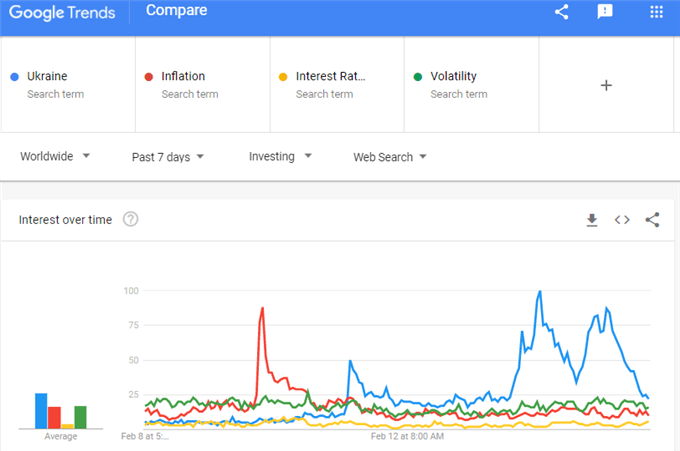Select the Interest Rat... search term
The width and height of the screenshot is (680, 451).
pyautogui.click(x=337, y=85)
